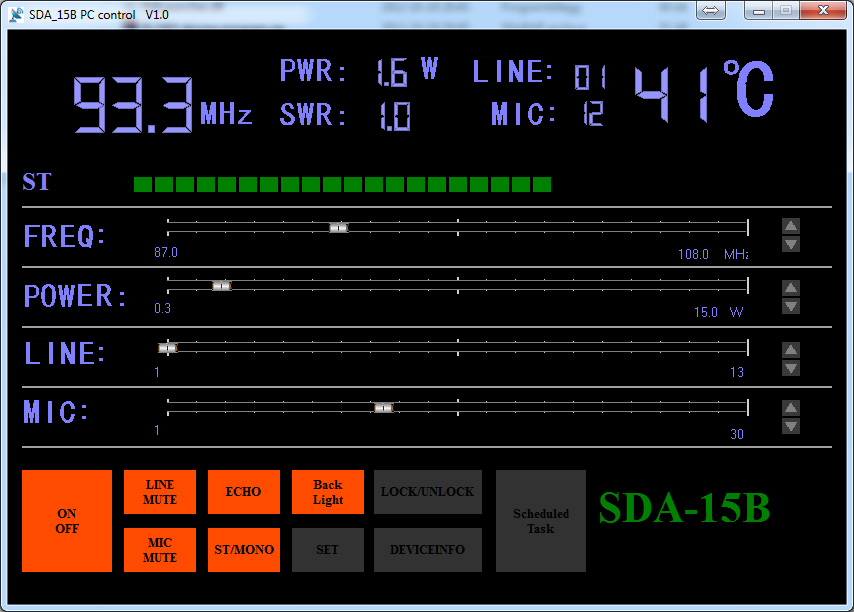This screenshot has height=612, width=854.
Task: Click the green ST level meter
Action: [x=343, y=184]
